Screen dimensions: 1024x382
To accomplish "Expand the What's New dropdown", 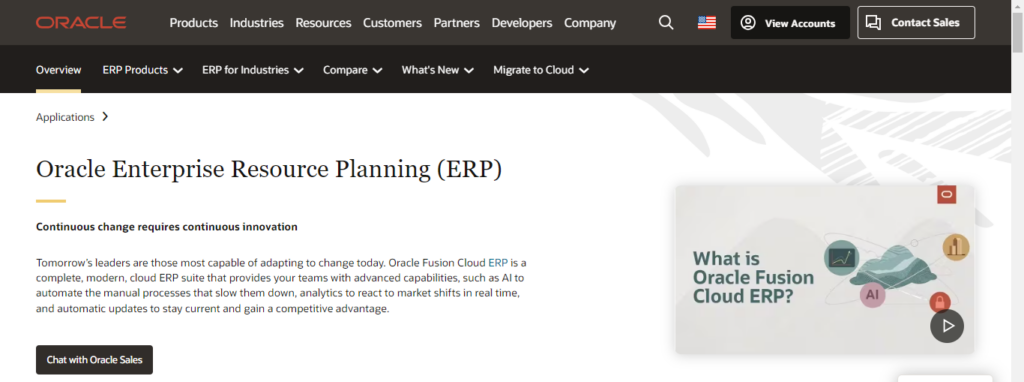I will 438,70.
